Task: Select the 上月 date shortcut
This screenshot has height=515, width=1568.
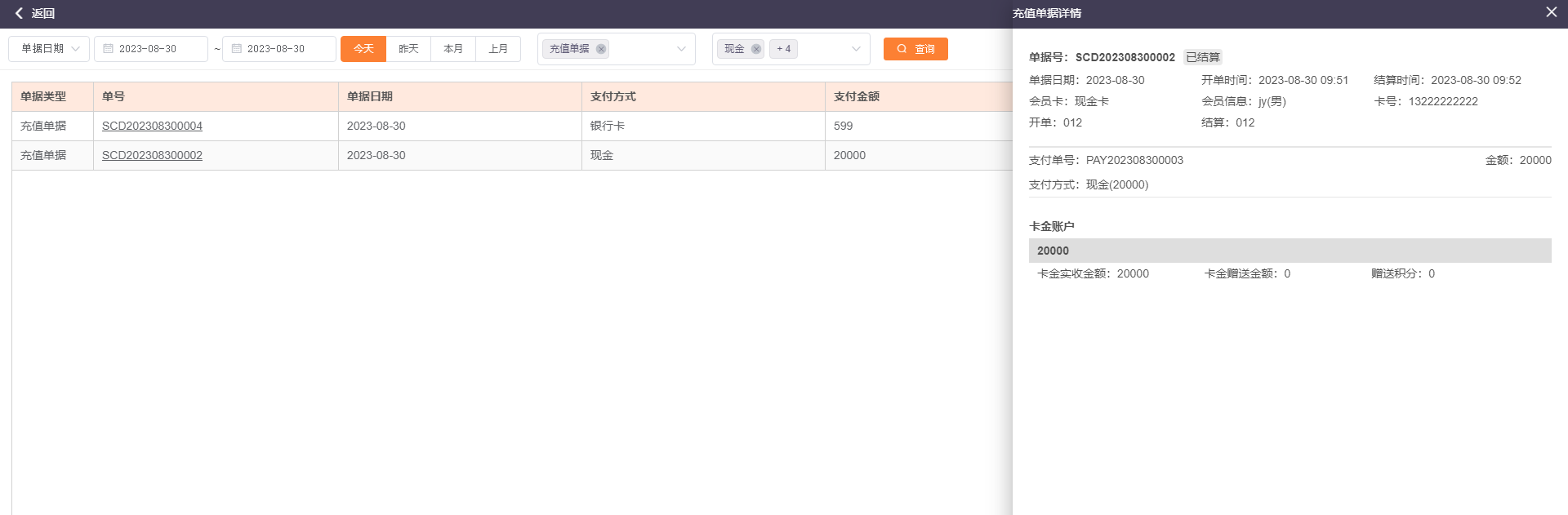Action: point(498,49)
